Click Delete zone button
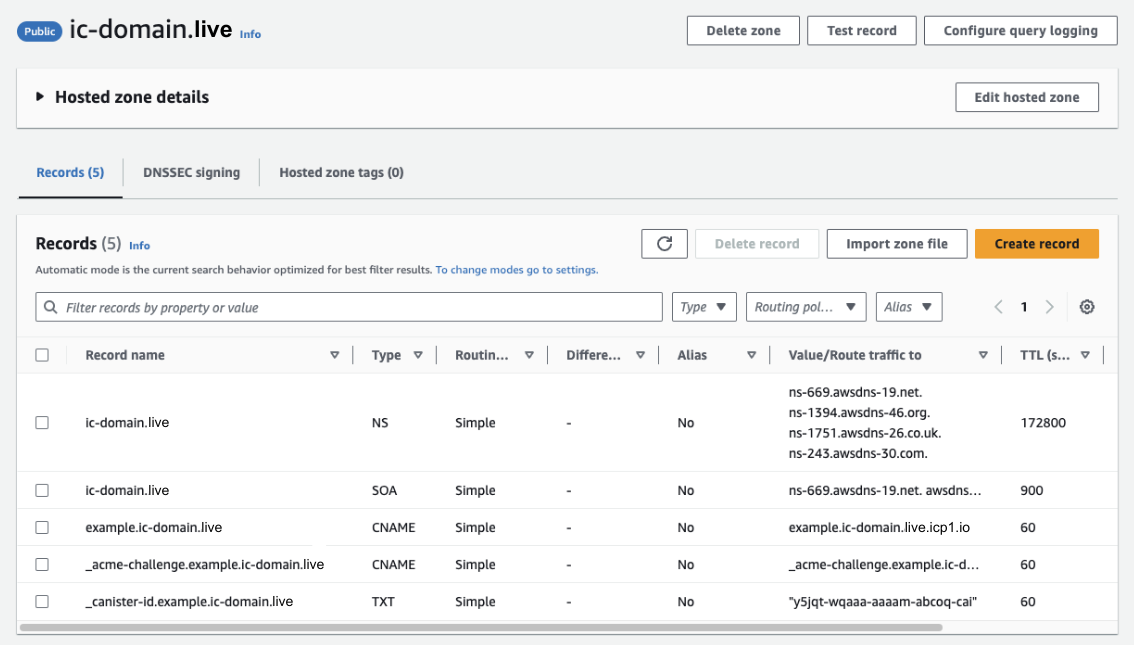The height and width of the screenshot is (645, 1134). (x=743, y=30)
